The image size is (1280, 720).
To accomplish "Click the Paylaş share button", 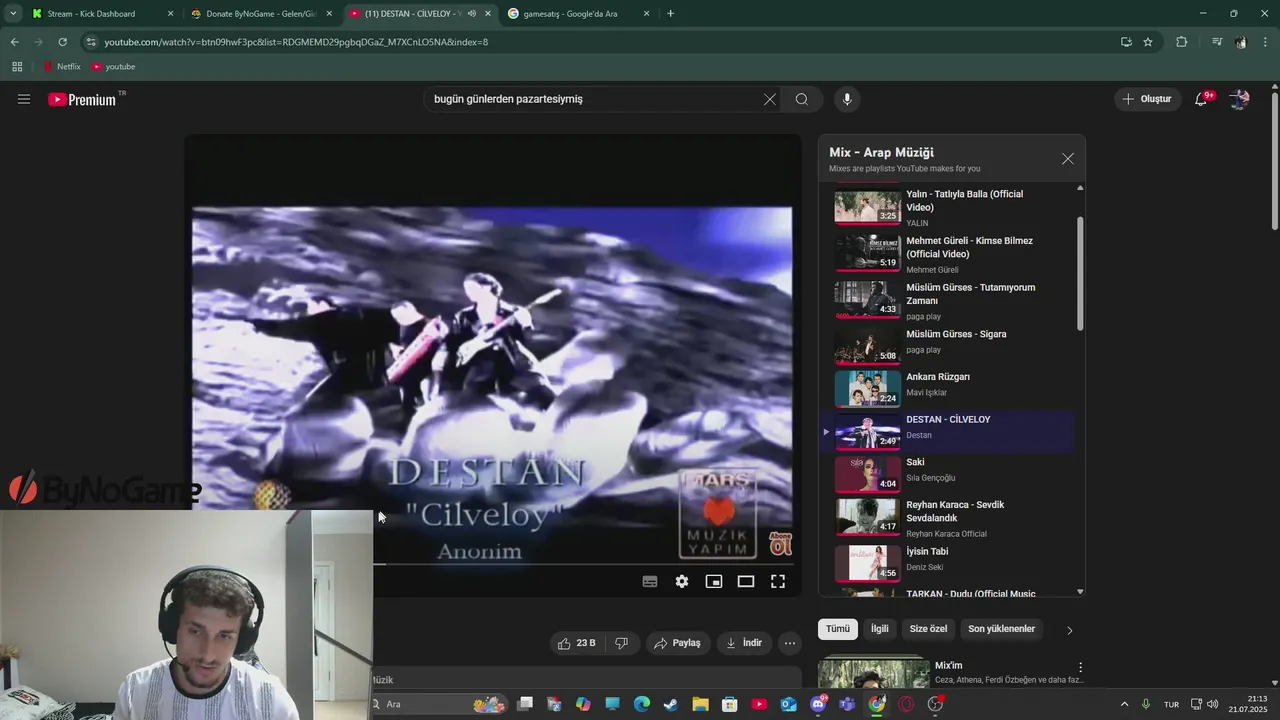I will [678, 643].
